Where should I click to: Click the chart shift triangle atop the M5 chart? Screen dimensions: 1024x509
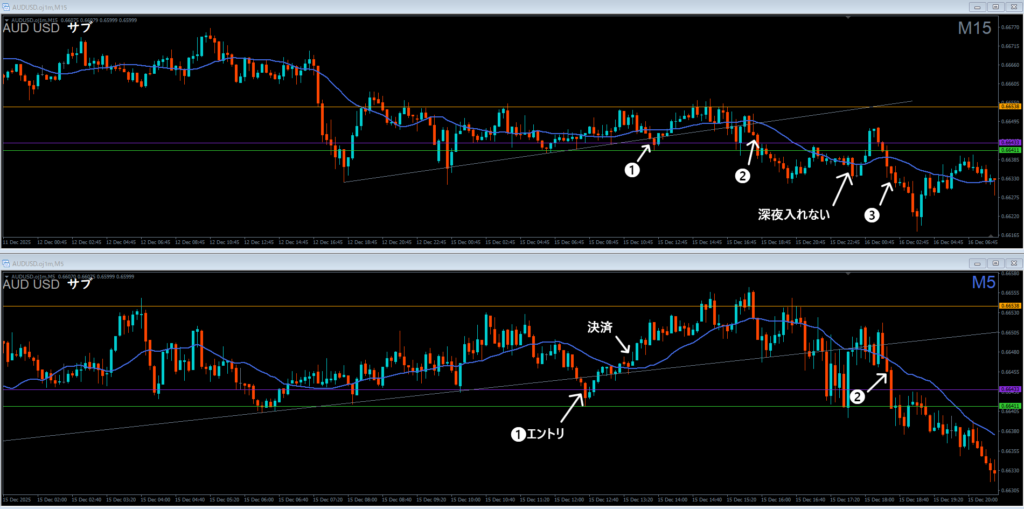pyautogui.click(x=848, y=273)
